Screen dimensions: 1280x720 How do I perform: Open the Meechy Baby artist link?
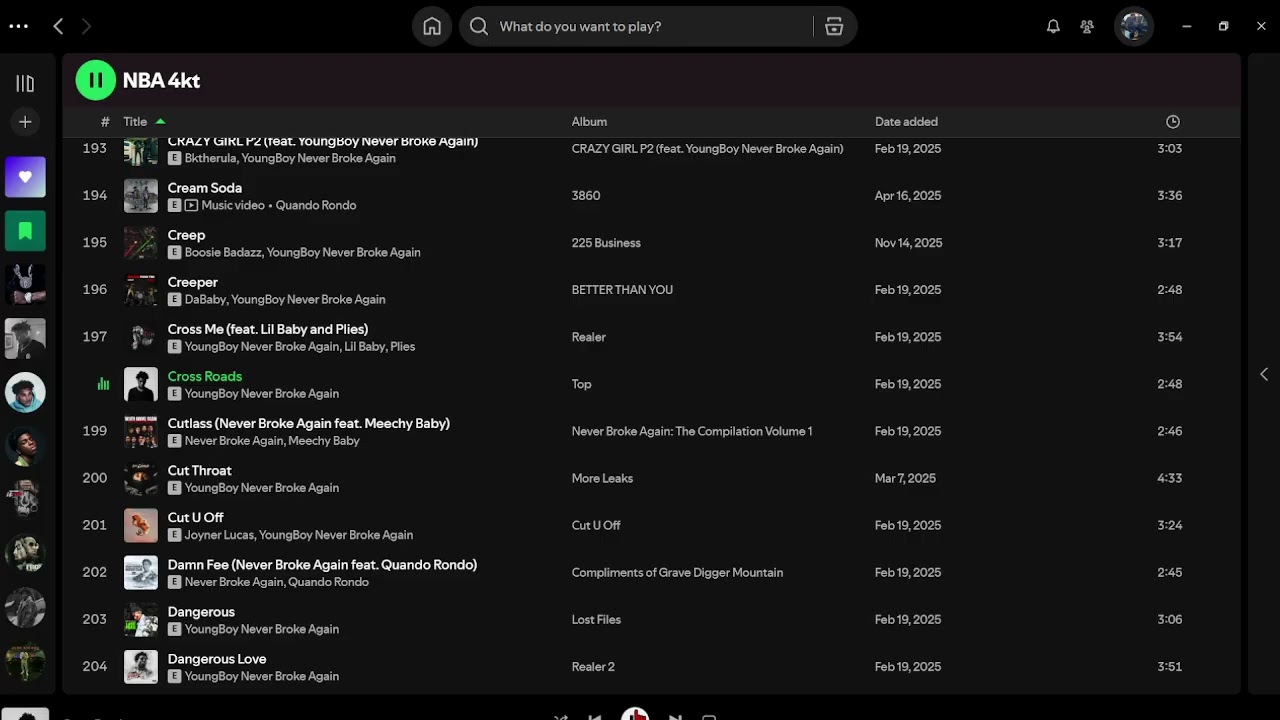click(x=325, y=440)
